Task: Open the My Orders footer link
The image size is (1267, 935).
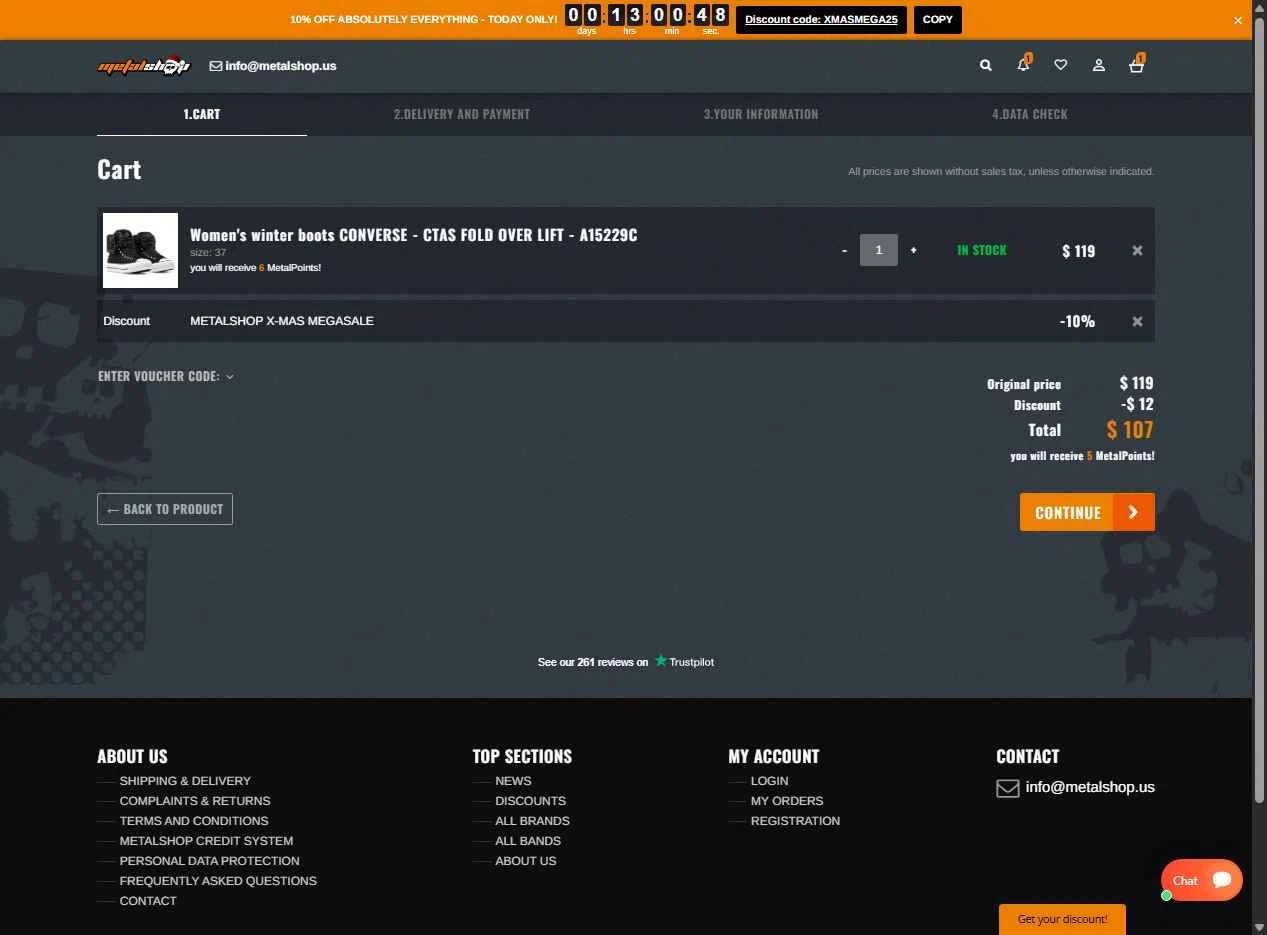Action: pyautogui.click(x=787, y=801)
